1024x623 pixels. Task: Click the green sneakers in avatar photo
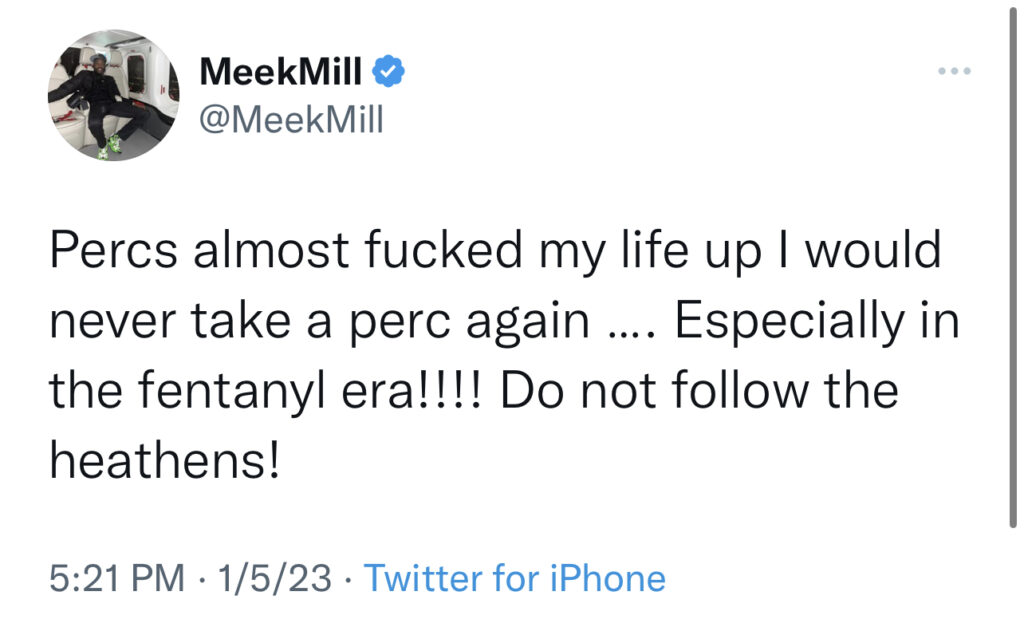[111, 147]
